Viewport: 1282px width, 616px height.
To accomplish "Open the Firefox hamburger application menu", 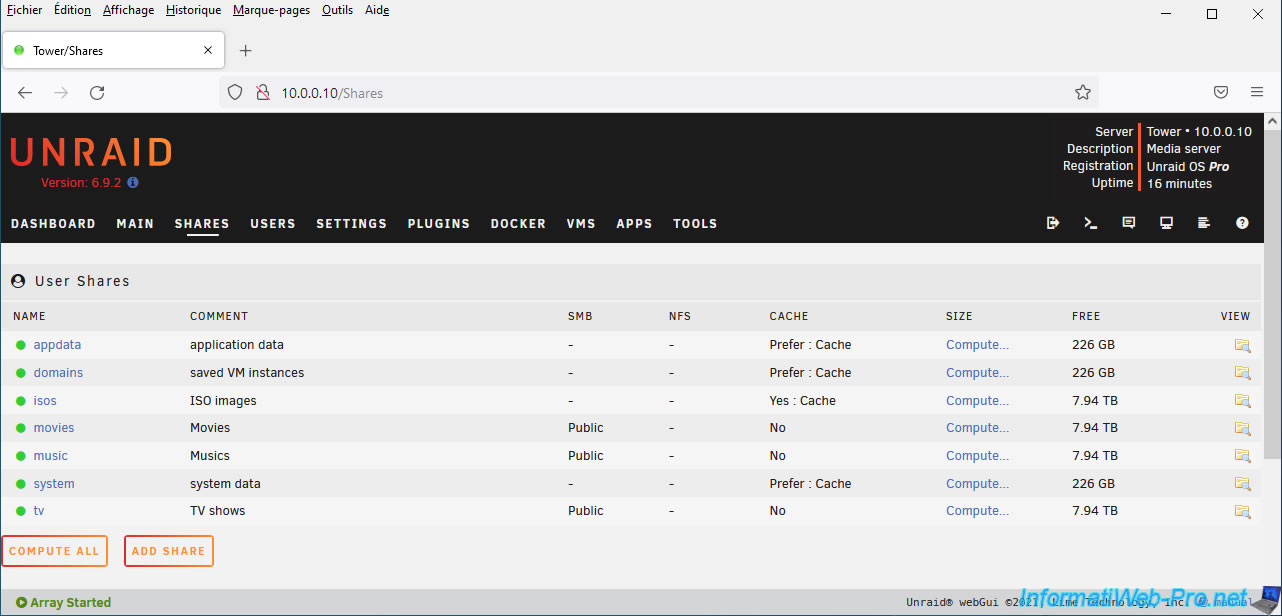I will point(1257,92).
